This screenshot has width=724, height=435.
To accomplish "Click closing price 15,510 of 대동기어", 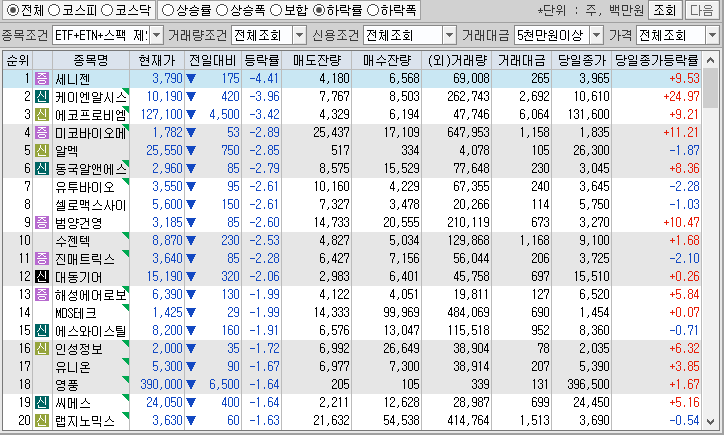I will pos(591,277).
